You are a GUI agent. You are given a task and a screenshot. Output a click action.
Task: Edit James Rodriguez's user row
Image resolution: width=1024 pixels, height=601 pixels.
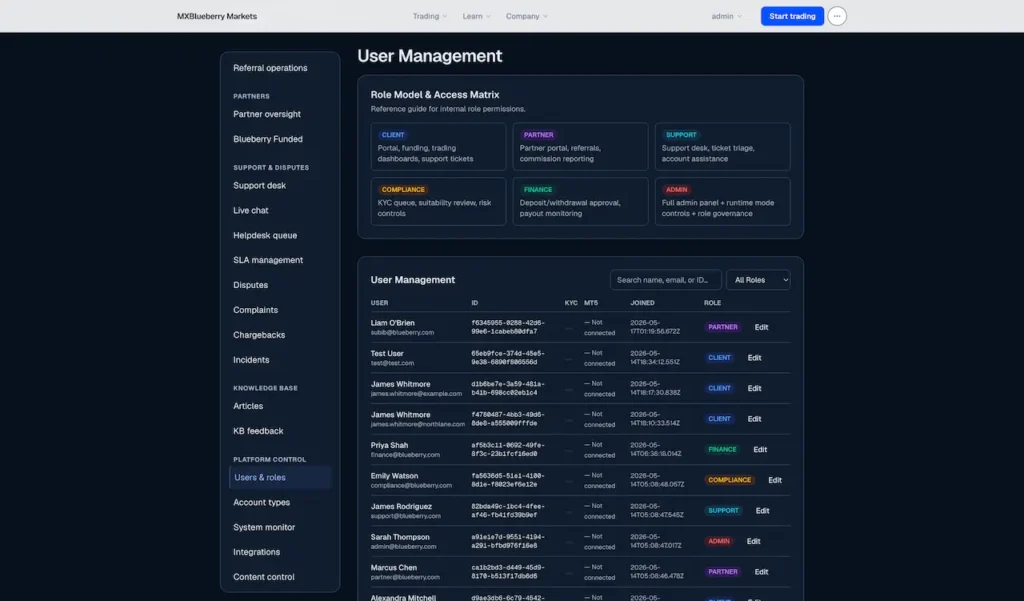tap(762, 511)
